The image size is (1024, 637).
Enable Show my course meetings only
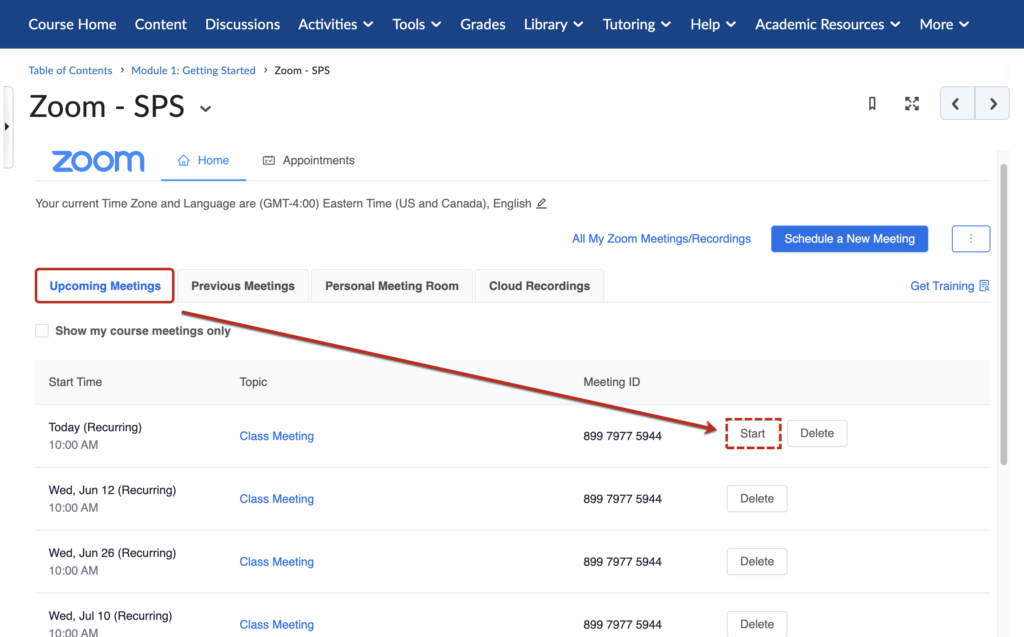pos(41,330)
